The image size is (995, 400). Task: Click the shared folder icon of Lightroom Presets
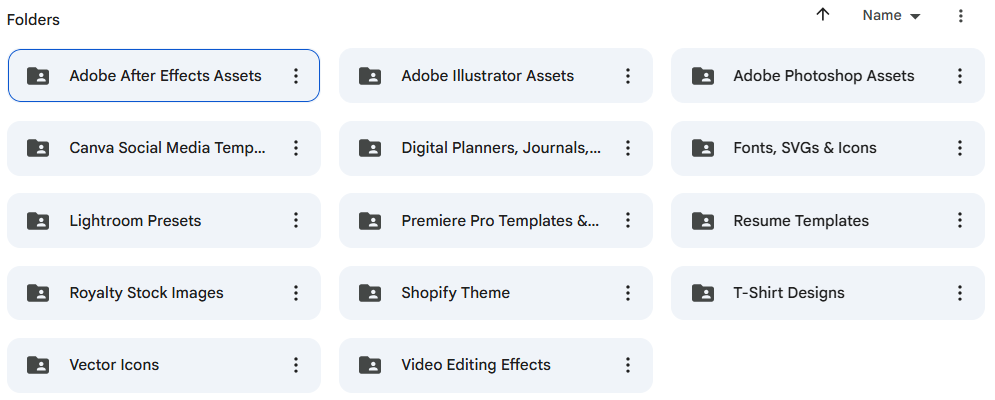coord(38,220)
